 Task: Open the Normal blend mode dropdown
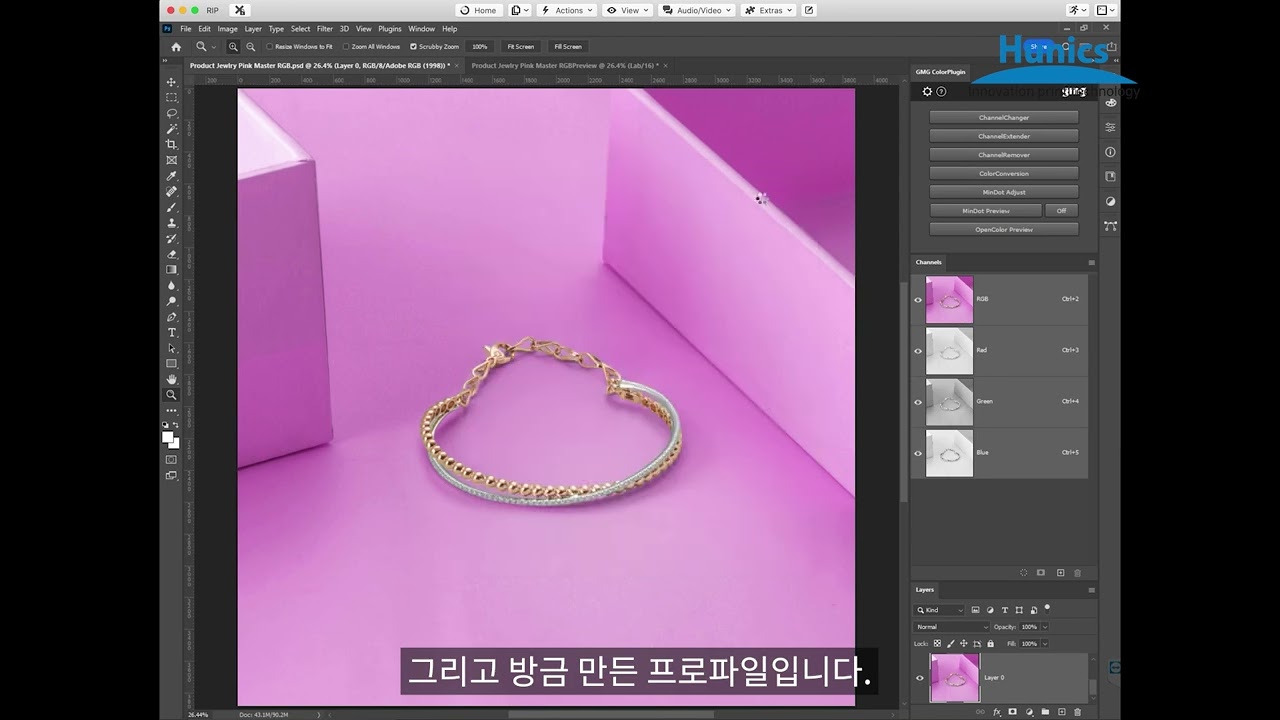coord(951,627)
